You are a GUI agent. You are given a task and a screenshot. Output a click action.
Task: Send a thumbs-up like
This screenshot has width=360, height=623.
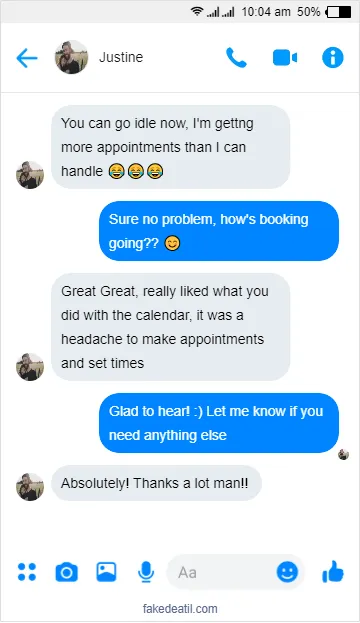tap(333, 571)
